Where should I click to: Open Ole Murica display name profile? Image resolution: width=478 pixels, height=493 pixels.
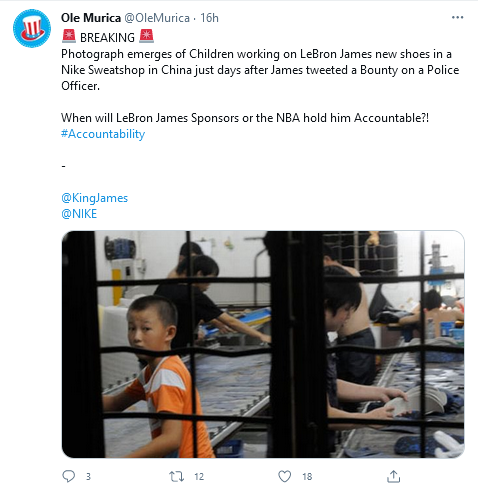coord(91,18)
